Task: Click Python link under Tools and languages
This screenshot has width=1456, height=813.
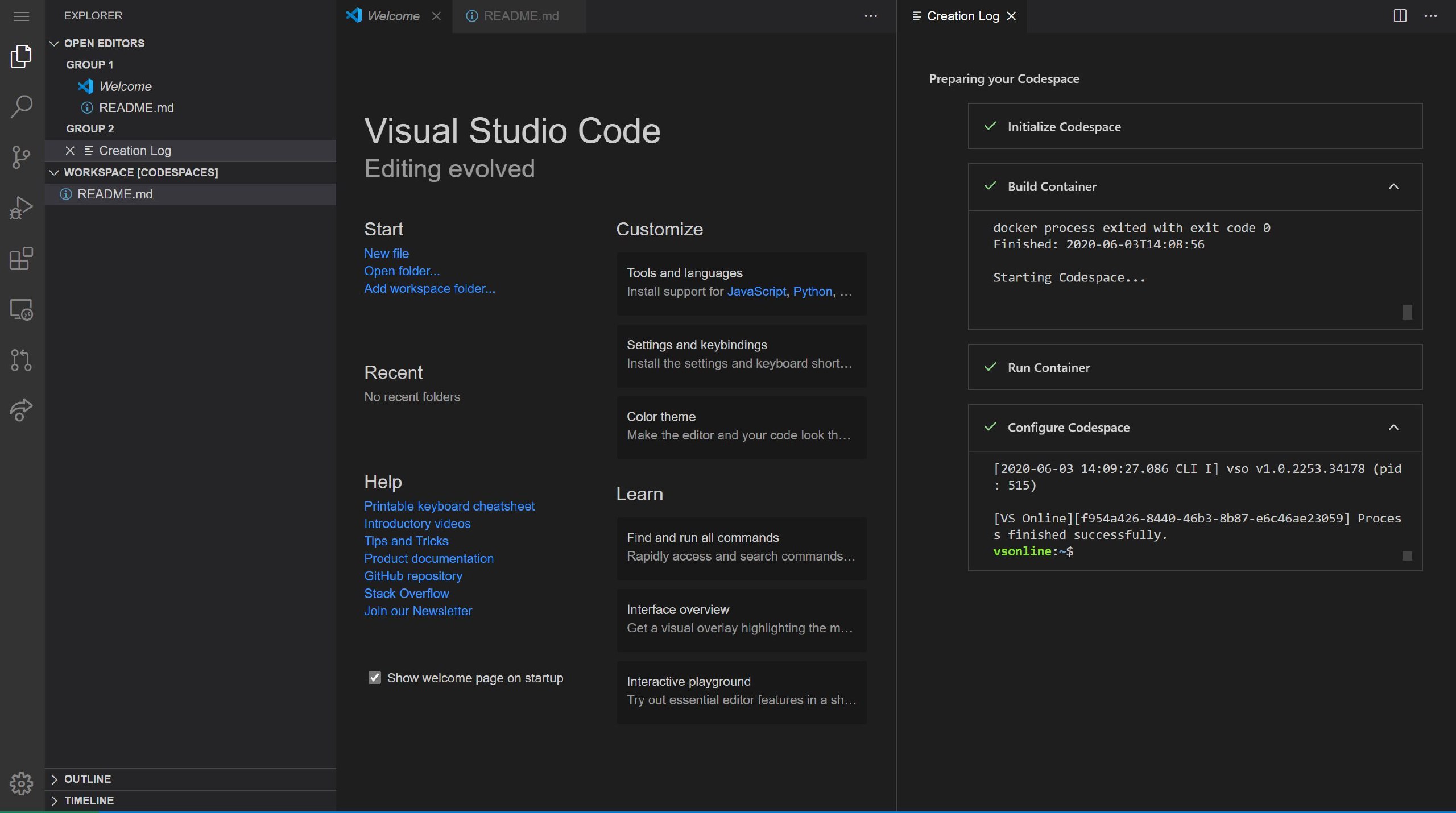Action: [812, 291]
